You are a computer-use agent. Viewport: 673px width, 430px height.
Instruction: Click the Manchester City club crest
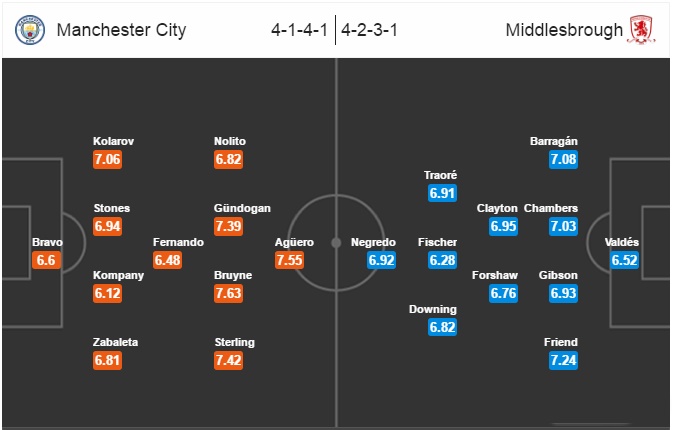tap(30, 30)
